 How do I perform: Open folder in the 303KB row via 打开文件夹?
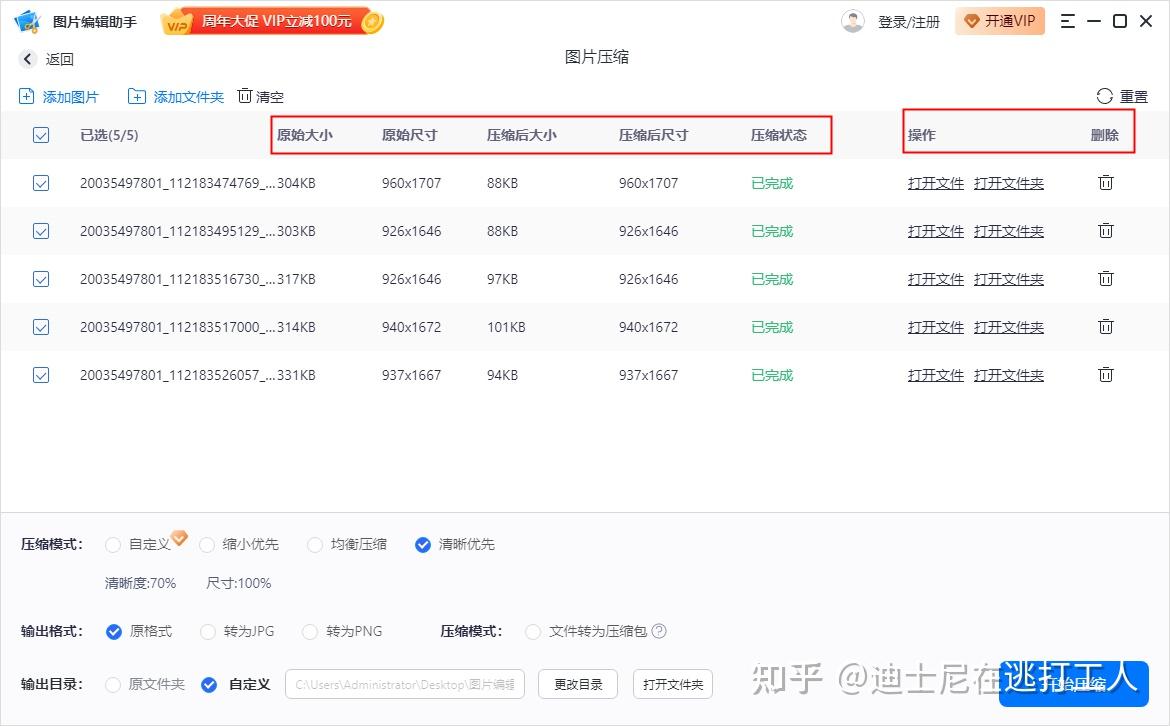(1009, 231)
